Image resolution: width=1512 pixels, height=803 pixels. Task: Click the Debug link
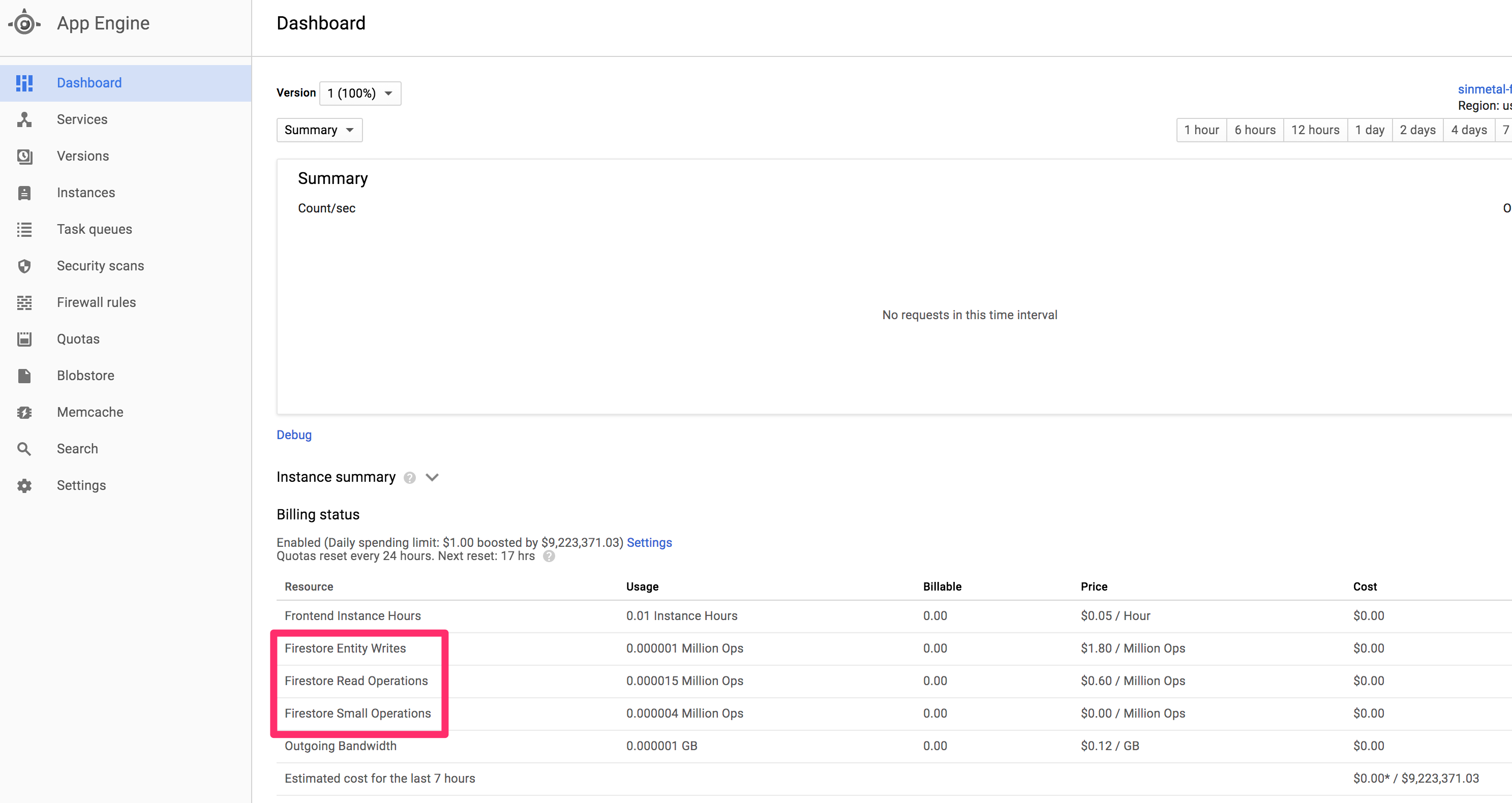[293, 435]
